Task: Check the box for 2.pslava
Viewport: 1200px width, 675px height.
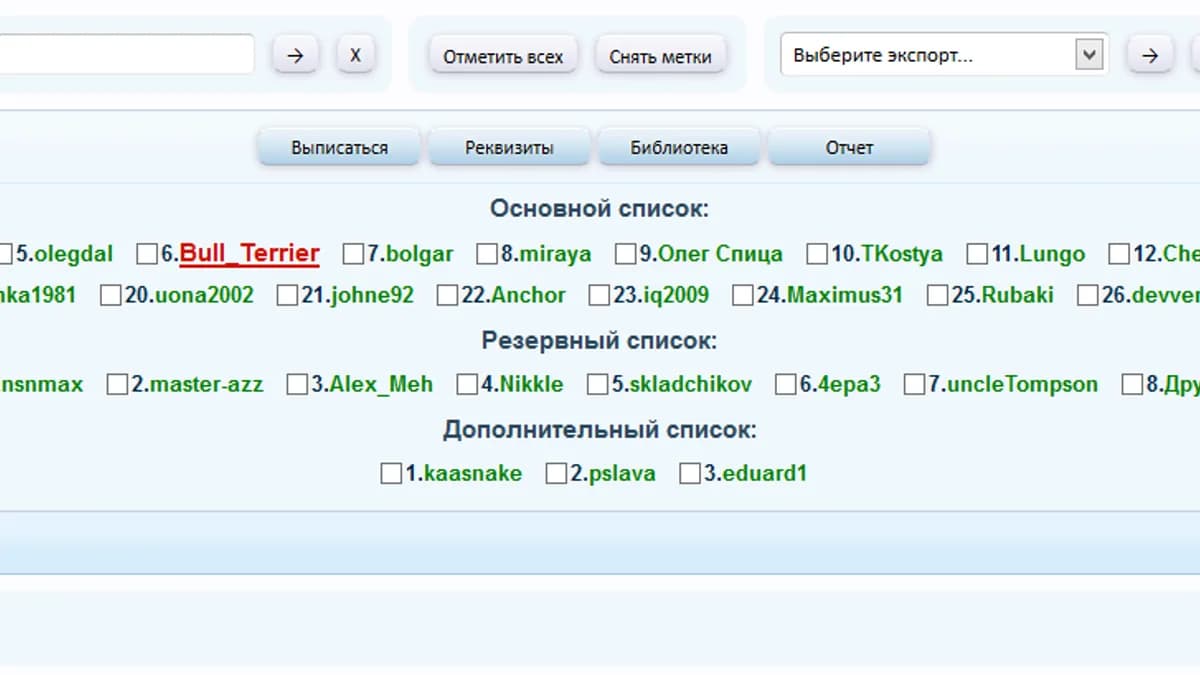Action: (x=557, y=474)
